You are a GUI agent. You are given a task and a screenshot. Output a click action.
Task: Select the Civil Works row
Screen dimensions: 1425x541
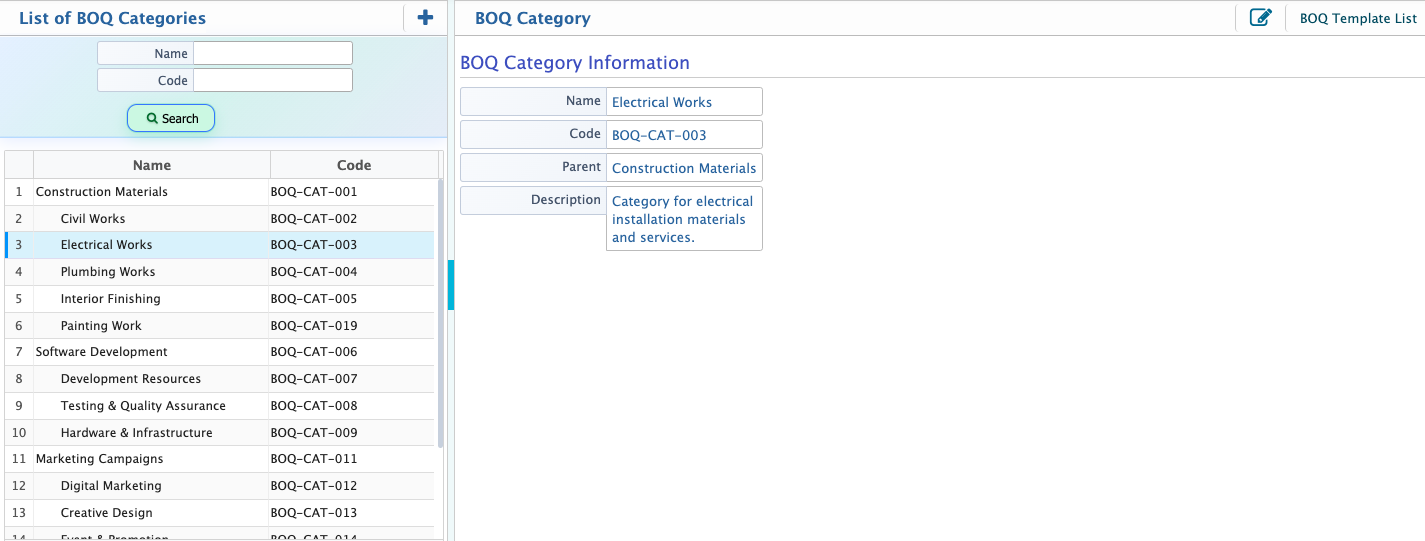pyautogui.click(x=220, y=219)
